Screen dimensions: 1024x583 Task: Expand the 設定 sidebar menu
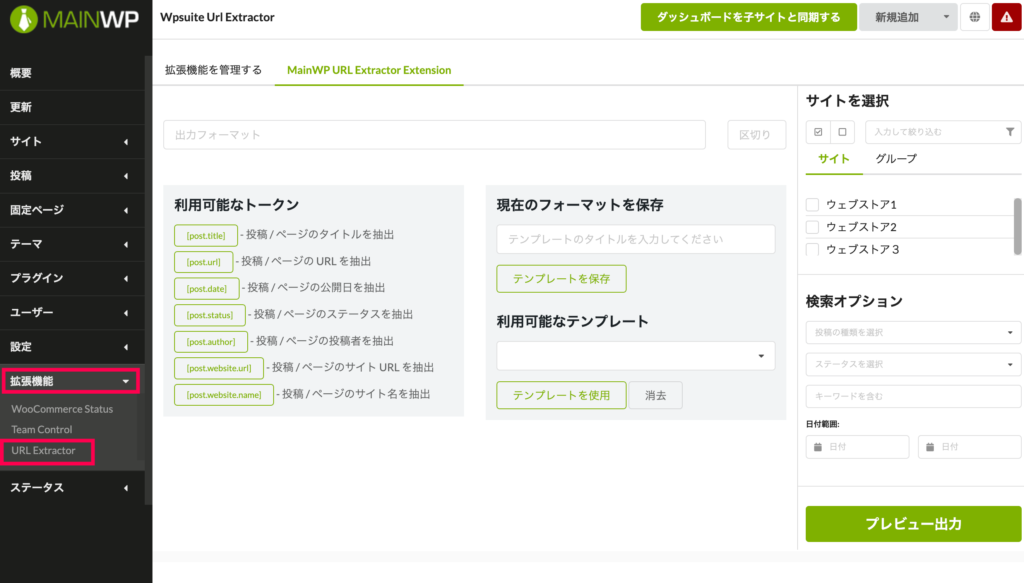72,347
